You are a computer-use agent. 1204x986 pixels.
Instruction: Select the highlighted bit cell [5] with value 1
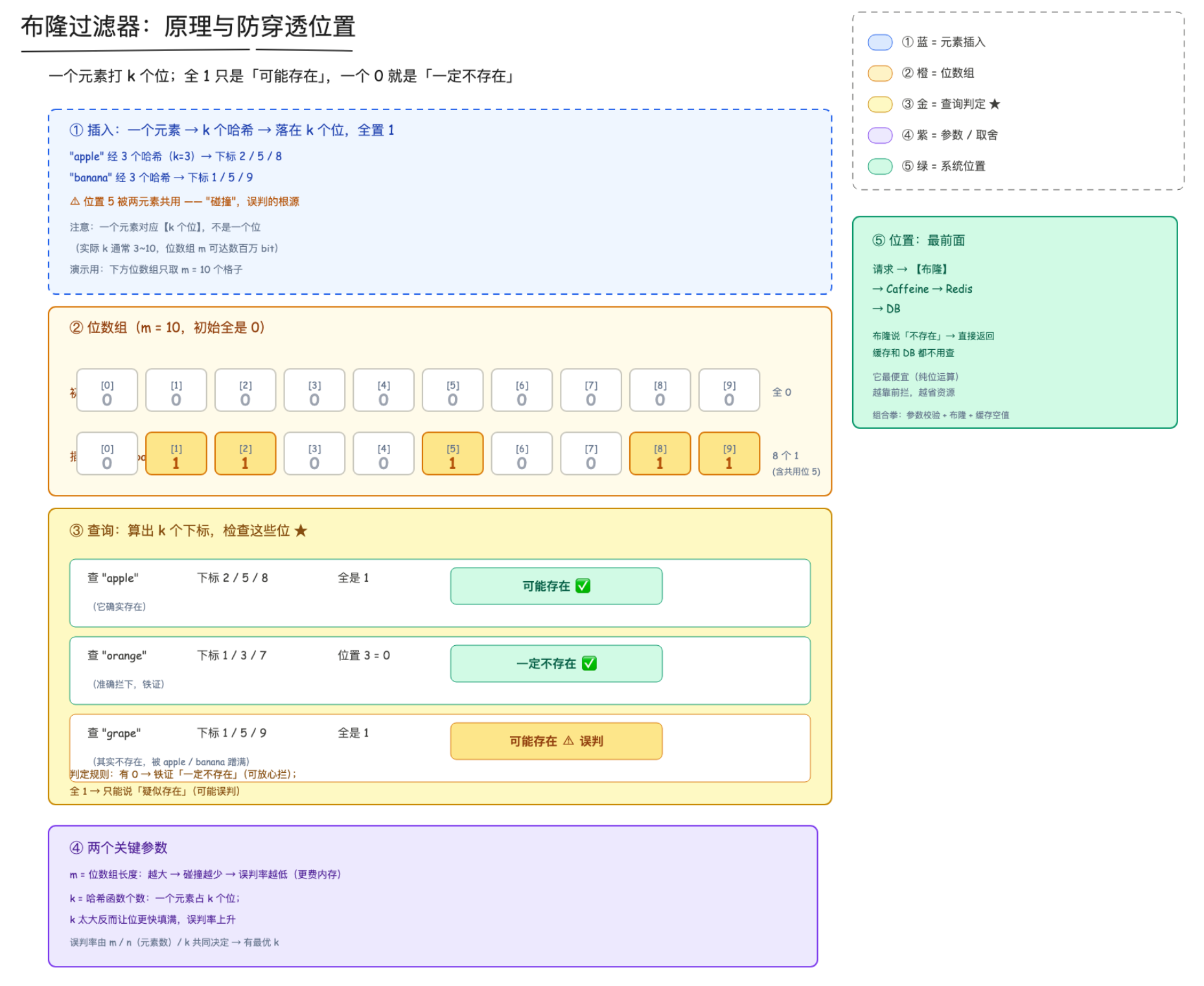tap(452, 453)
